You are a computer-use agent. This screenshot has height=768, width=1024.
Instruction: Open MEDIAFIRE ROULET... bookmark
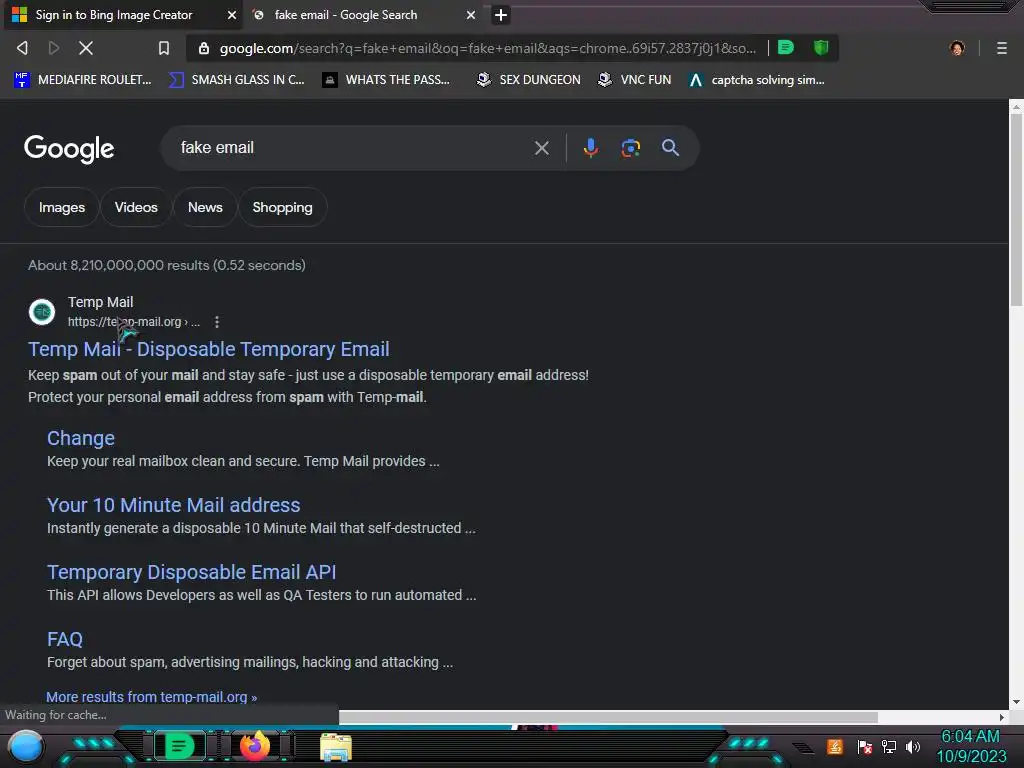click(83, 80)
